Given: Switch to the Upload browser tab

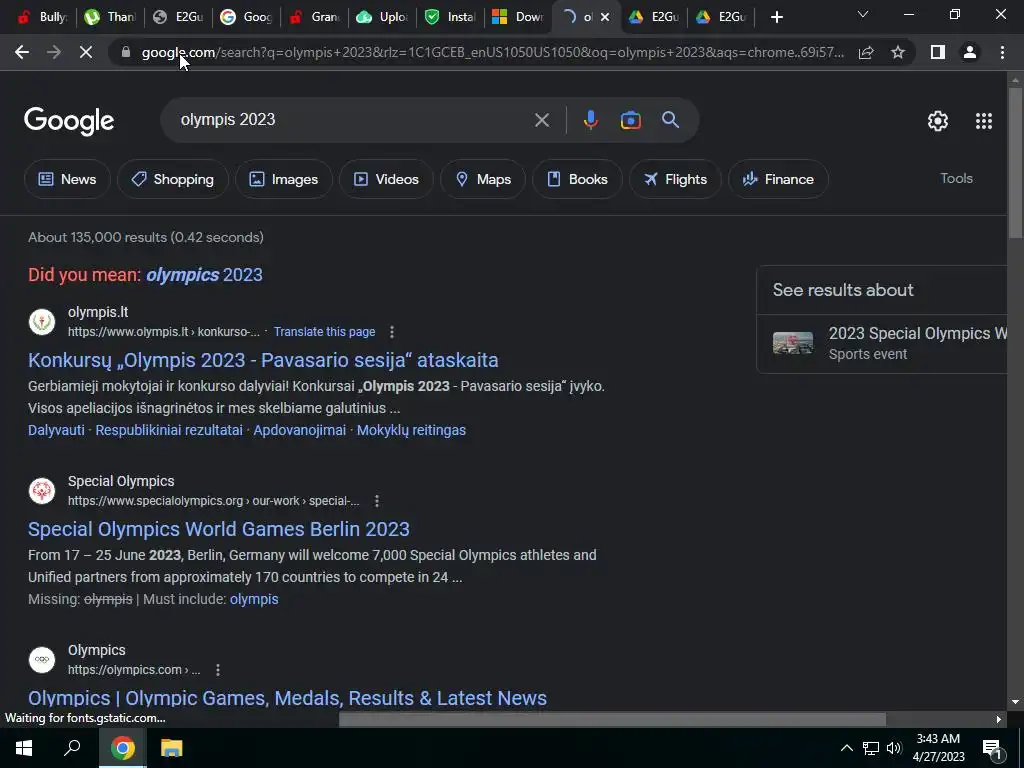Looking at the screenshot, I should pos(383,17).
